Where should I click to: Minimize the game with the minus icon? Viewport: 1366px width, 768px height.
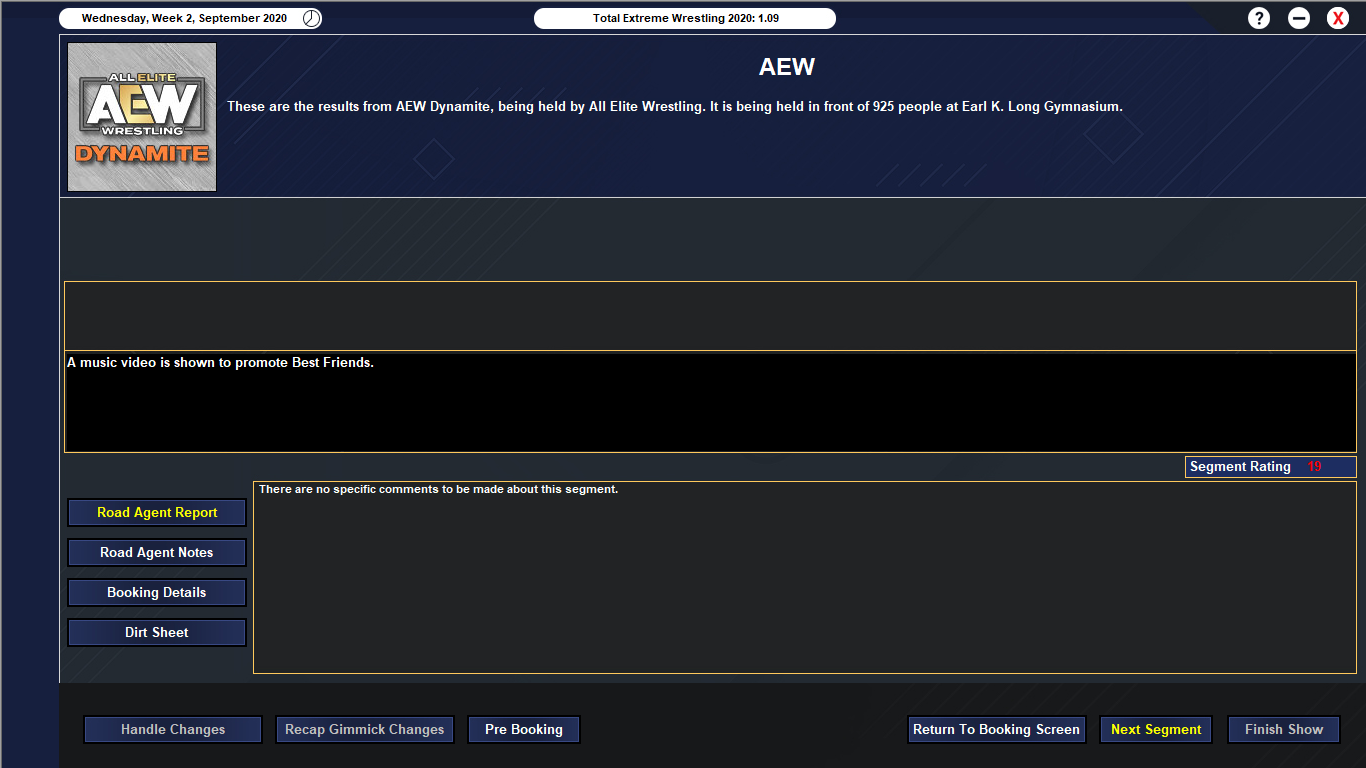[x=1299, y=18]
